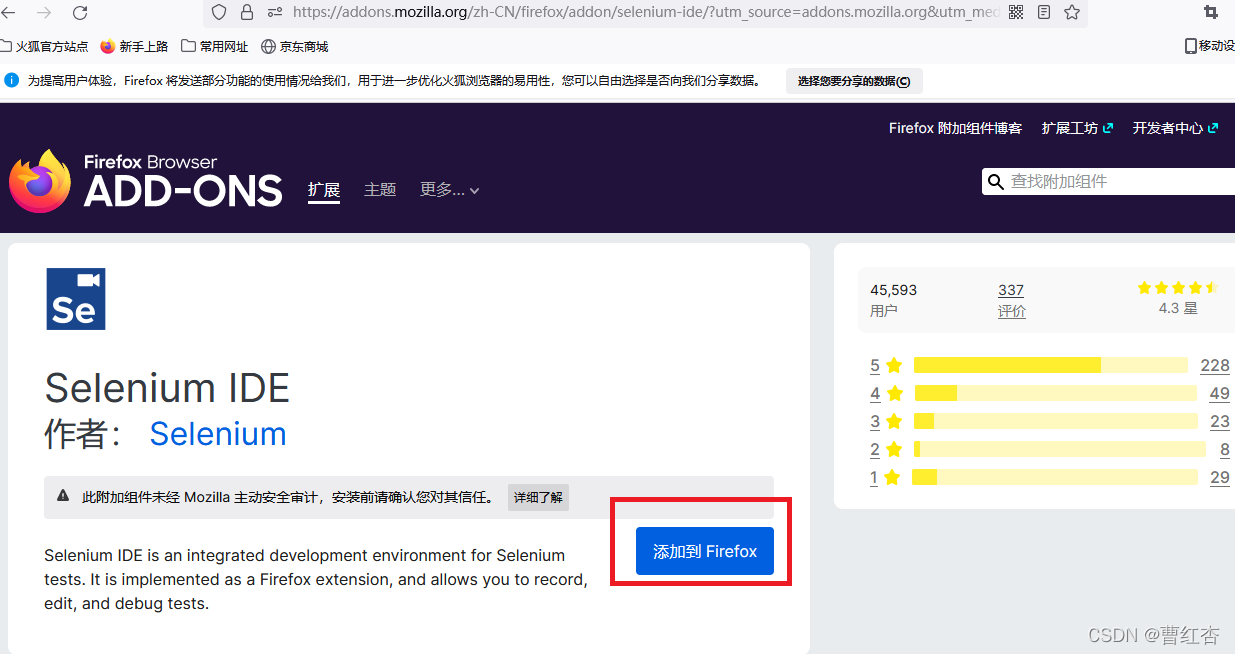Open 新手上路 bookmark
The width and height of the screenshot is (1235, 654).
(135, 46)
